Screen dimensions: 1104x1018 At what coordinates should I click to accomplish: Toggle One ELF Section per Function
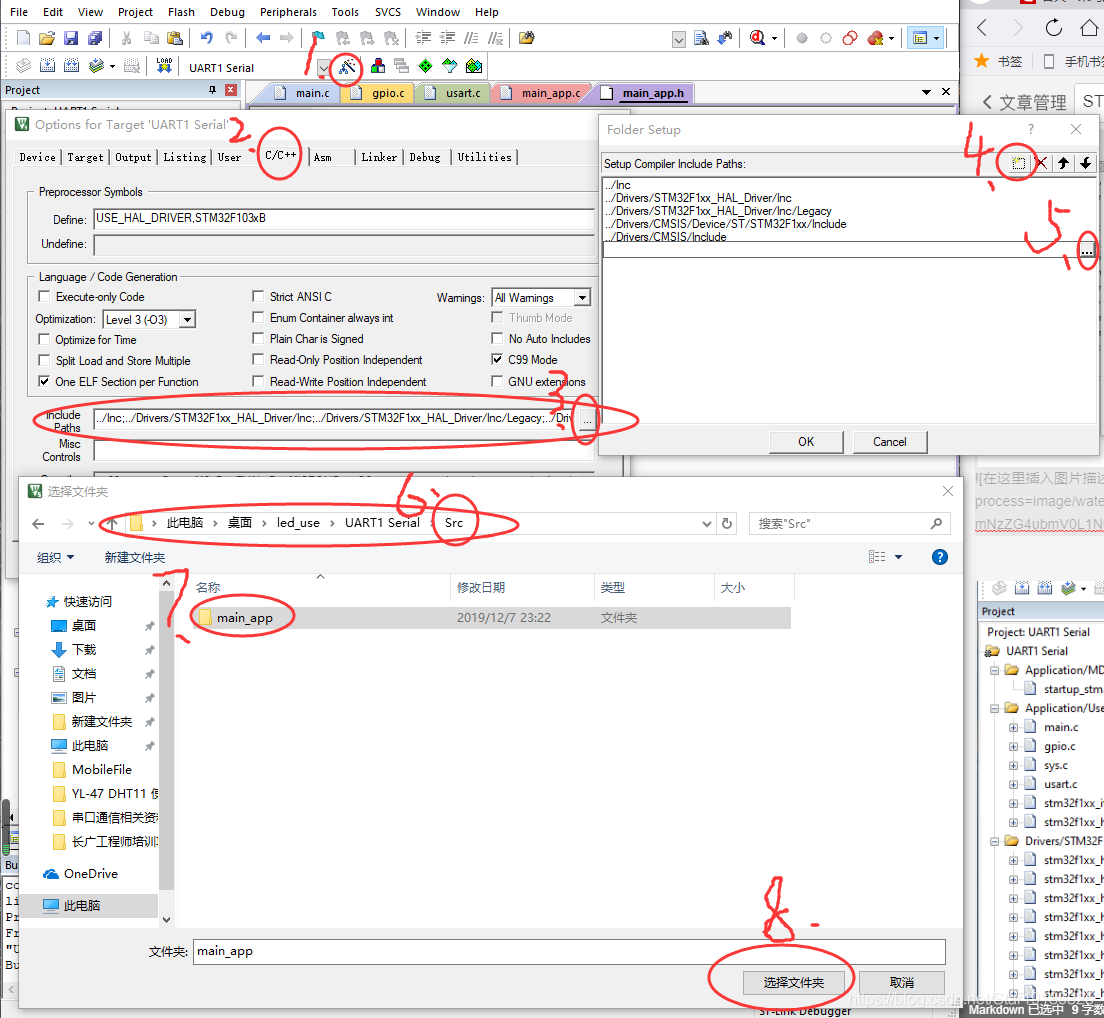click(44, 382)
